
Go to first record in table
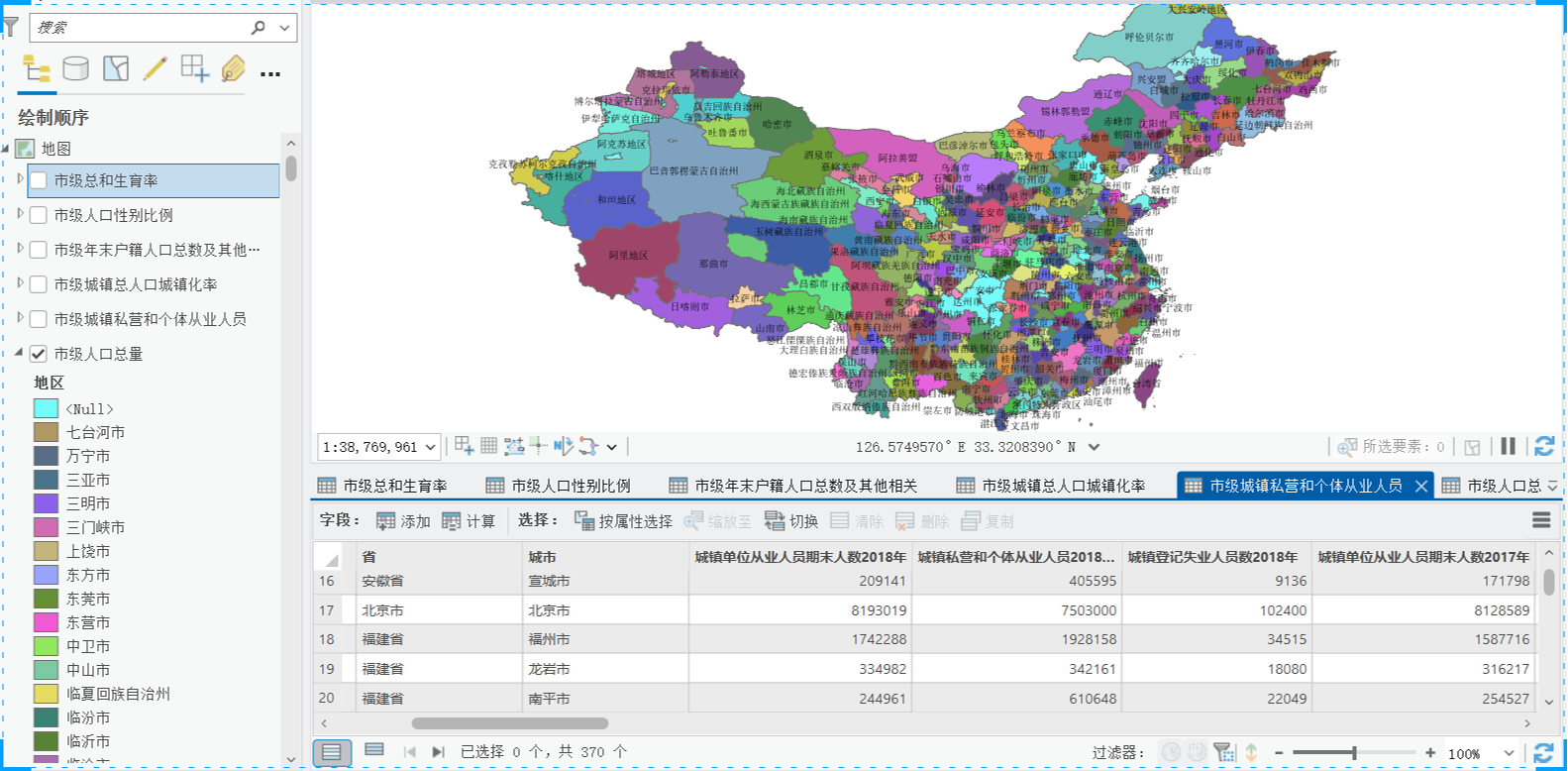[x=410, y=752]
